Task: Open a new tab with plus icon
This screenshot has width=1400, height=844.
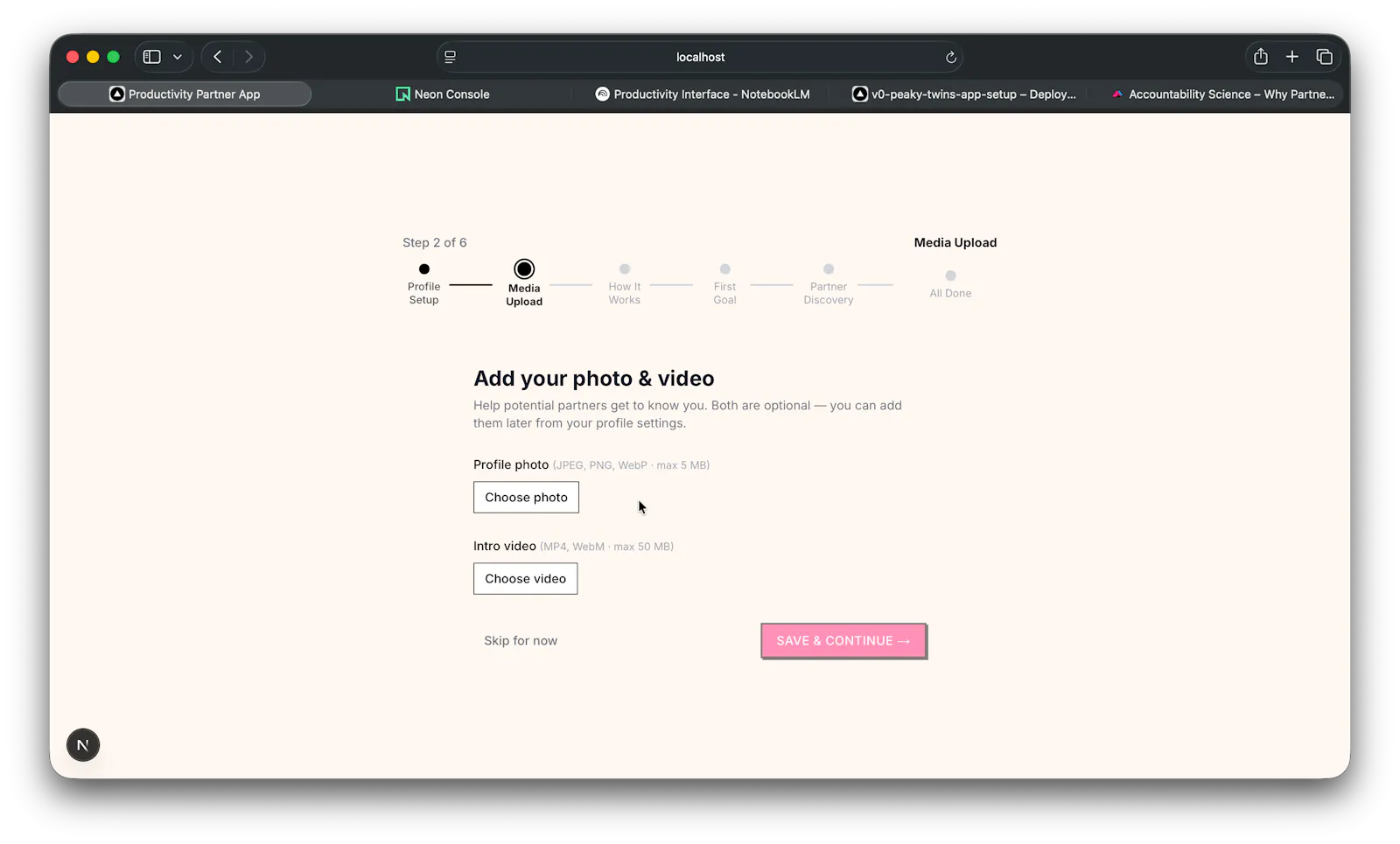Action: tap(1292, 57)
